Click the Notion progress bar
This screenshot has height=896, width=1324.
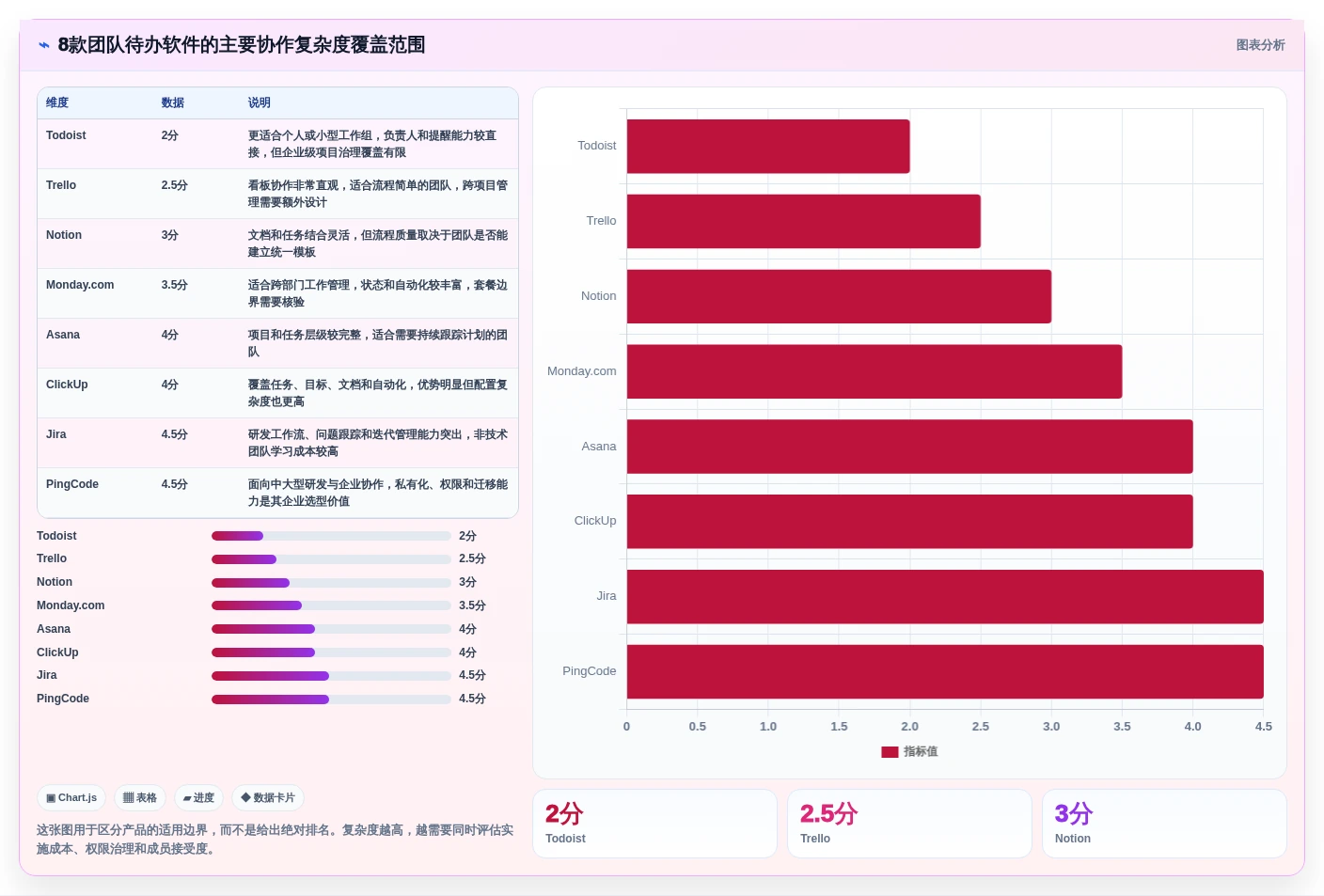click(331, 583)
